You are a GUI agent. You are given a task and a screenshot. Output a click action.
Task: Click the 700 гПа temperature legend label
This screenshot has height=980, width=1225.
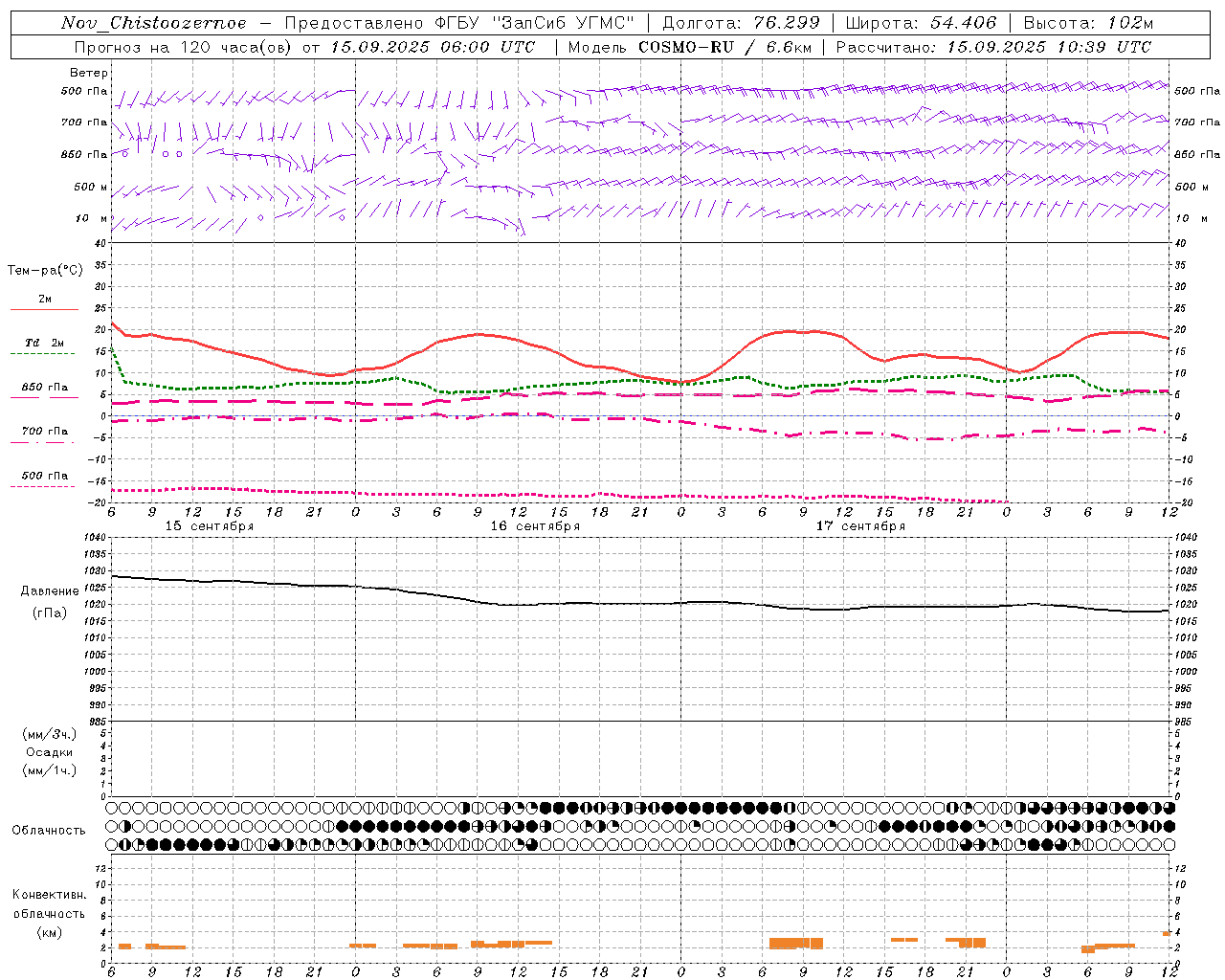(45, 432)
